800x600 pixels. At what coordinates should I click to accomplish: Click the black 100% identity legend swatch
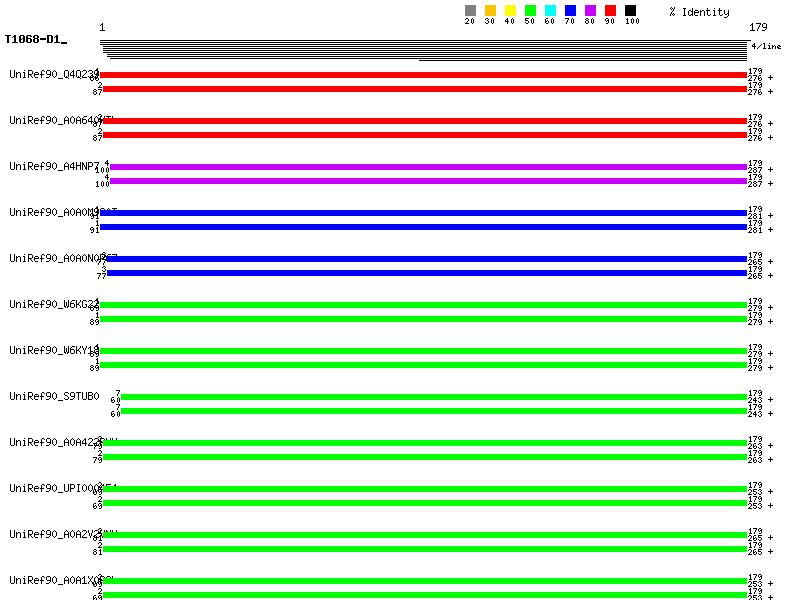point(630,11)
